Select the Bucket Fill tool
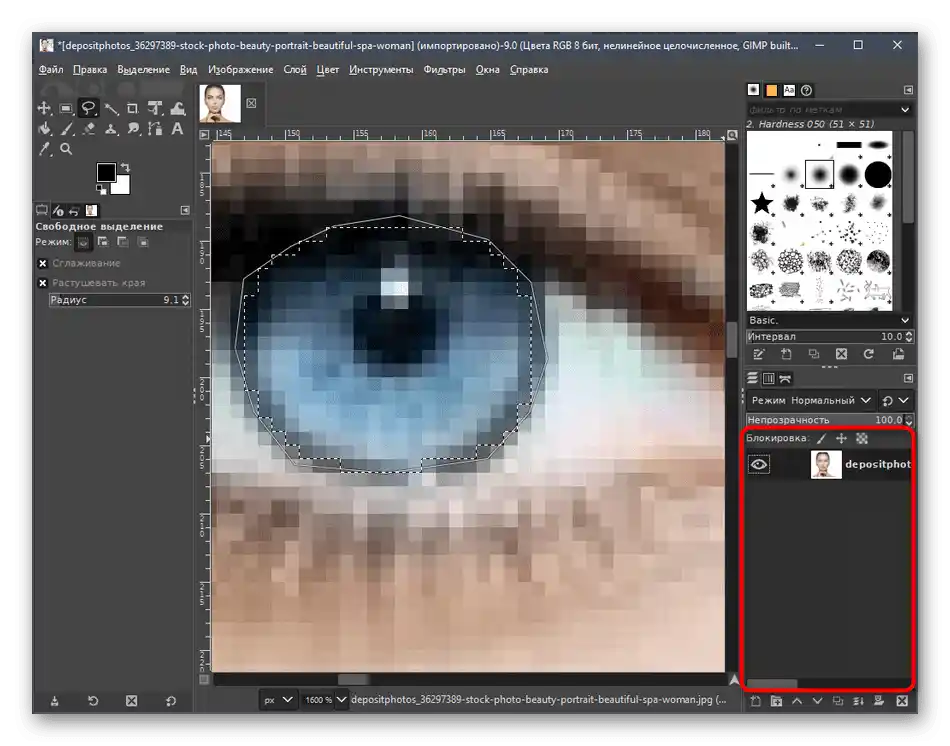 point(44,129)
